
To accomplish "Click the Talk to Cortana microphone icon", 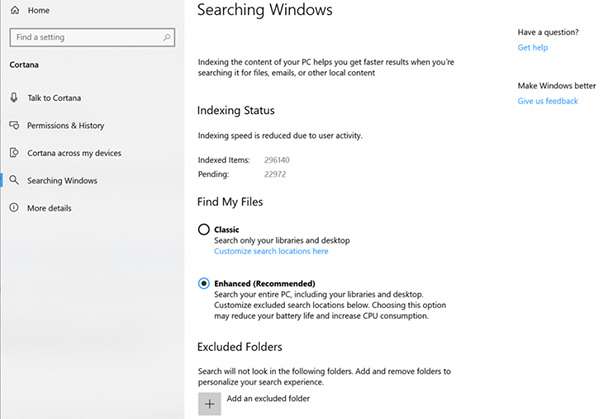I will (x=14, y=97).
